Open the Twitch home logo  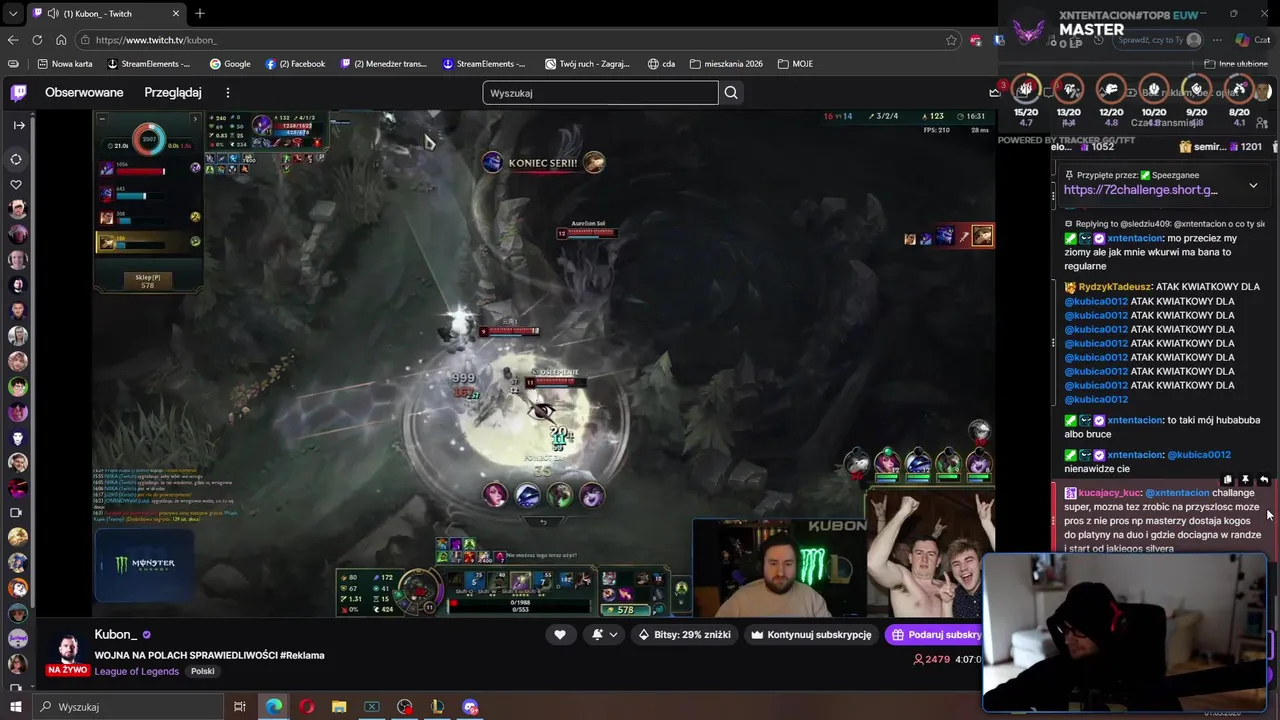point(18,93)
